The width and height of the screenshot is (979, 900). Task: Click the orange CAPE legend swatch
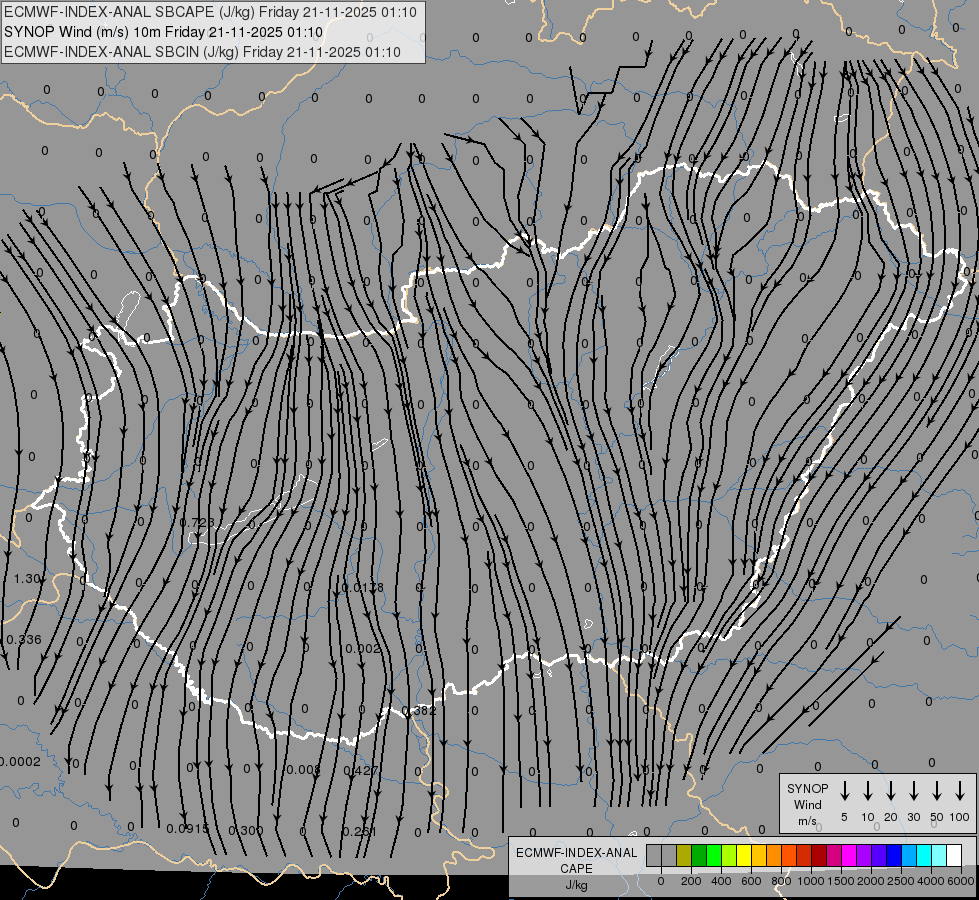[774, 855]
